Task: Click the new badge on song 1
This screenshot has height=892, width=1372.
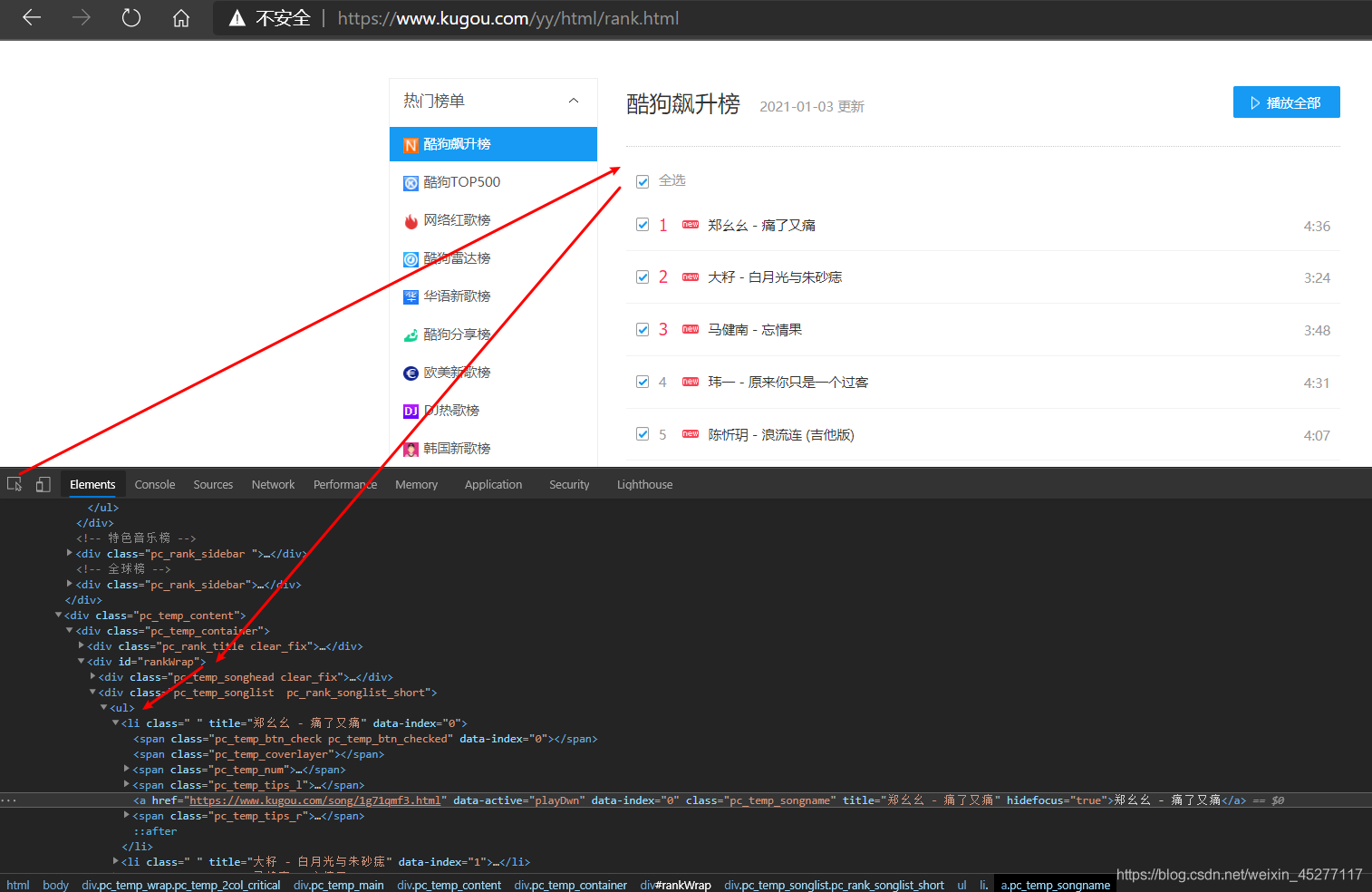Action: (691, 225)
